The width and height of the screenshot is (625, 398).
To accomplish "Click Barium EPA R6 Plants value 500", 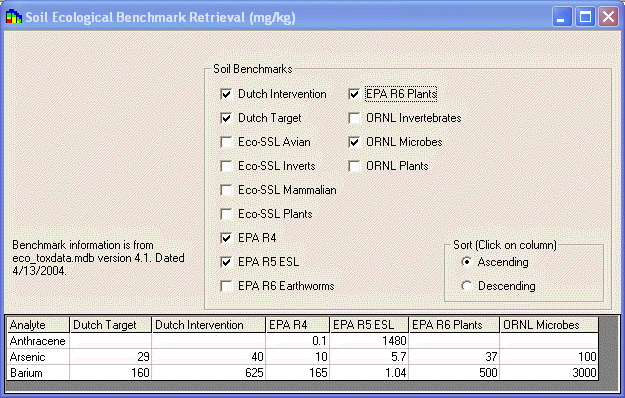I will pos(454,373).
